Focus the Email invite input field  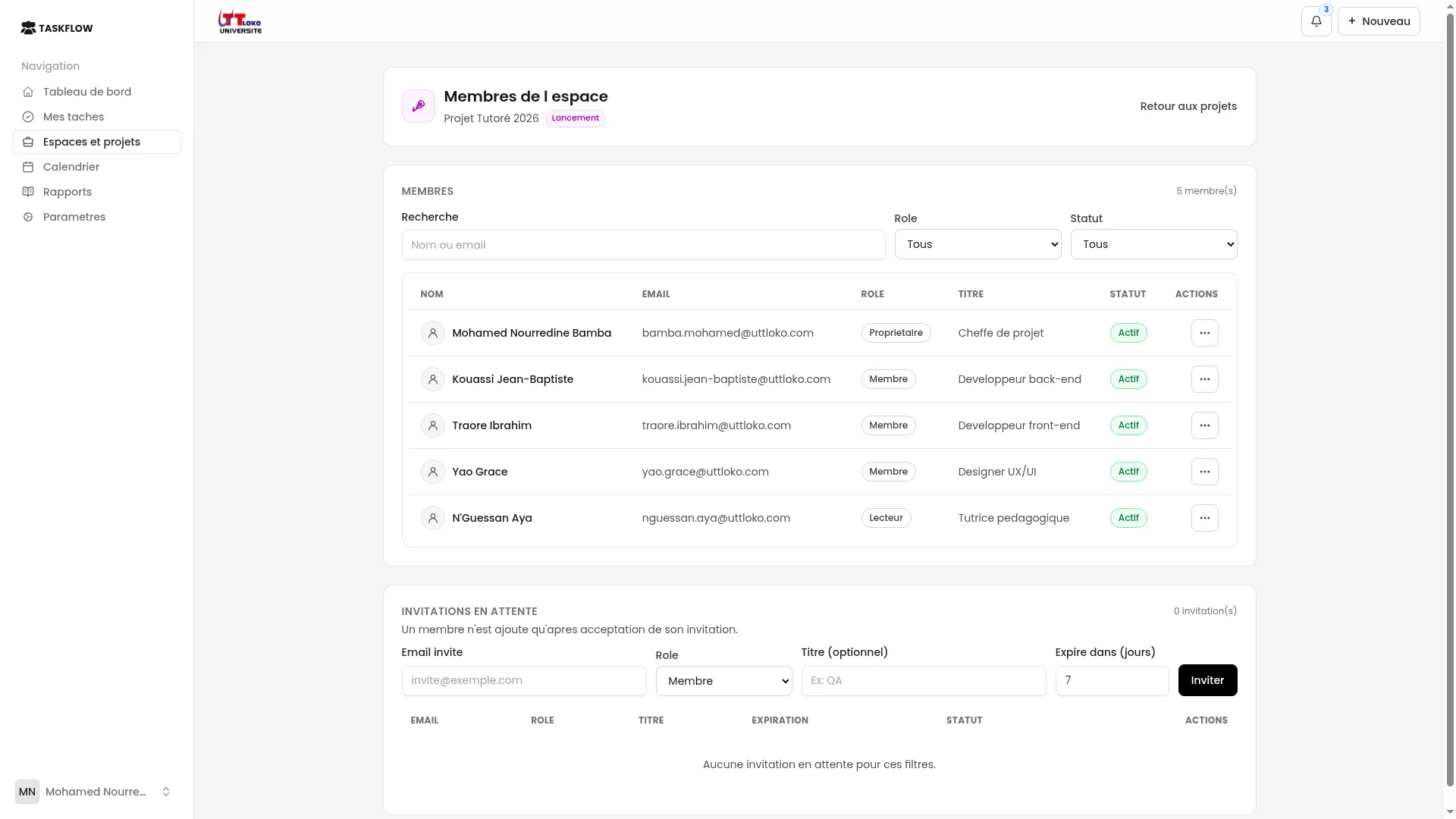click(x=524, y=681)
